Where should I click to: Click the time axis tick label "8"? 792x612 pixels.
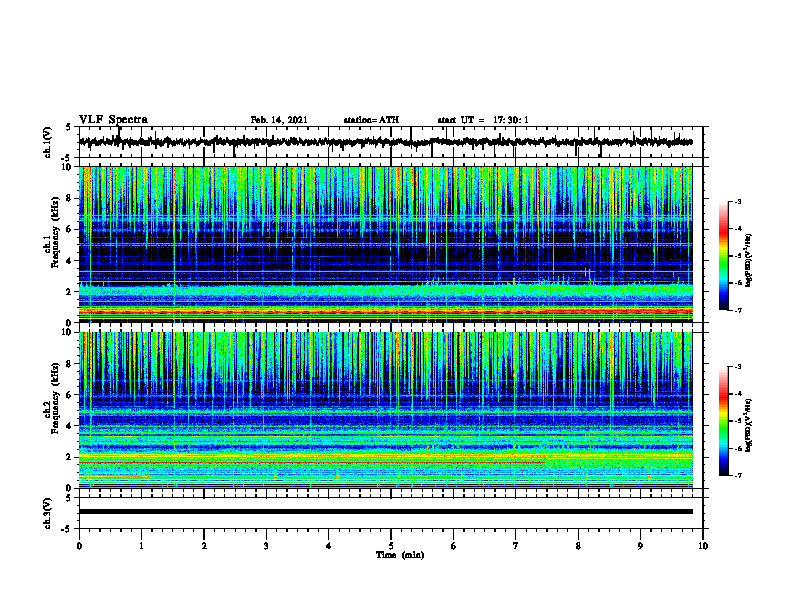(578, 546)
